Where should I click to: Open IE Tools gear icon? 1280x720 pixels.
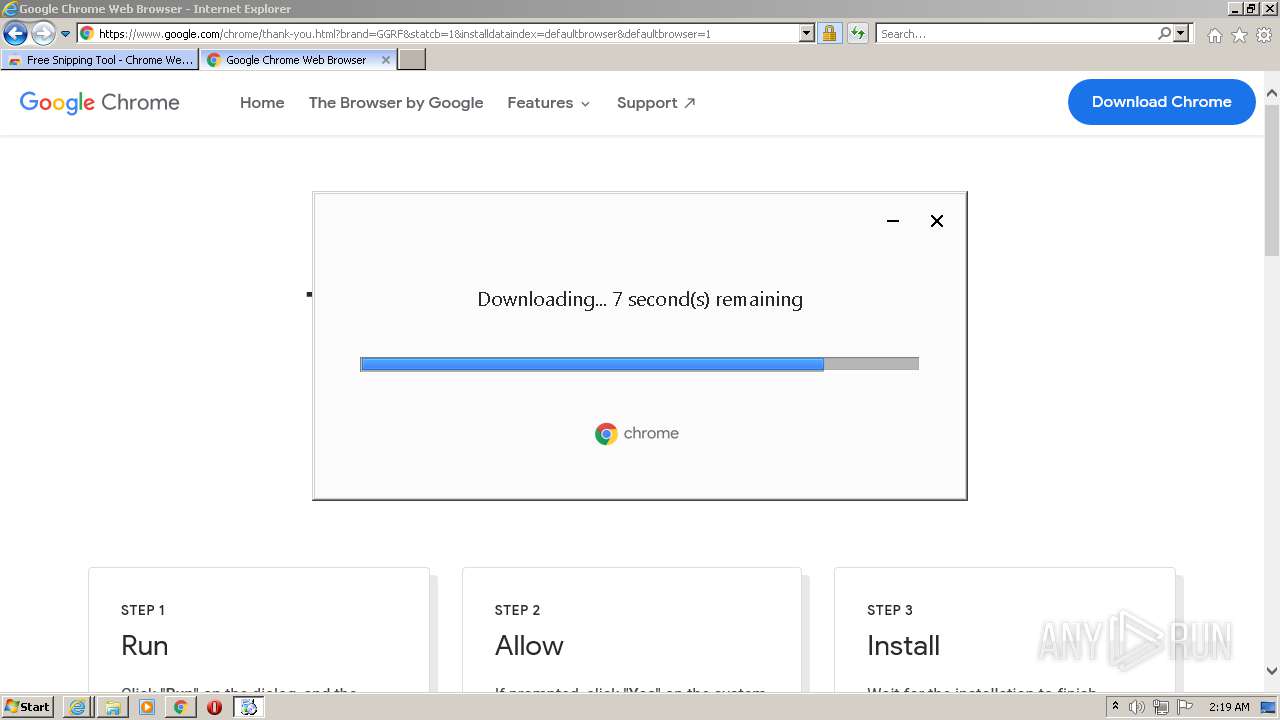point(1264,35)
